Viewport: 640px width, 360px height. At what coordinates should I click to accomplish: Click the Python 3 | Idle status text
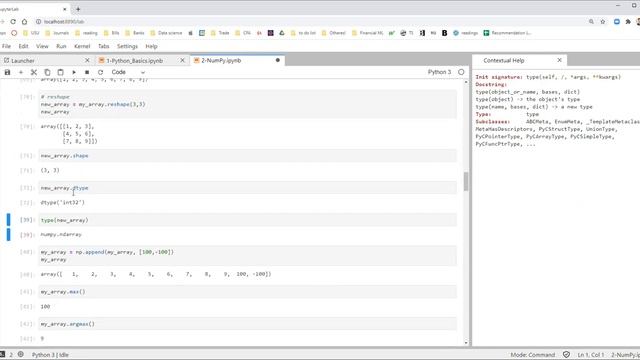coord(50,355)
